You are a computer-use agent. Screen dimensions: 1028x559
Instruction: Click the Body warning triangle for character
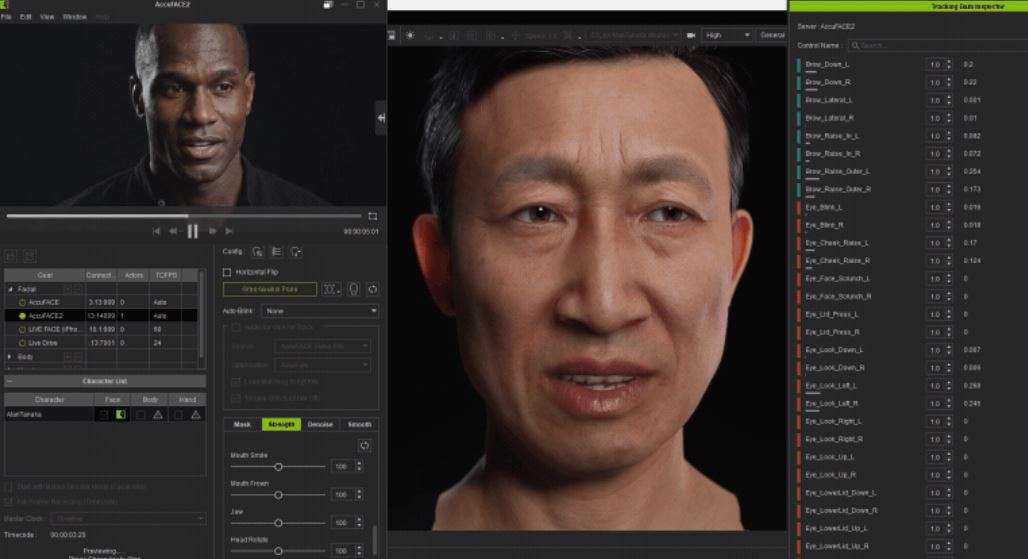[x=158, y=415]
